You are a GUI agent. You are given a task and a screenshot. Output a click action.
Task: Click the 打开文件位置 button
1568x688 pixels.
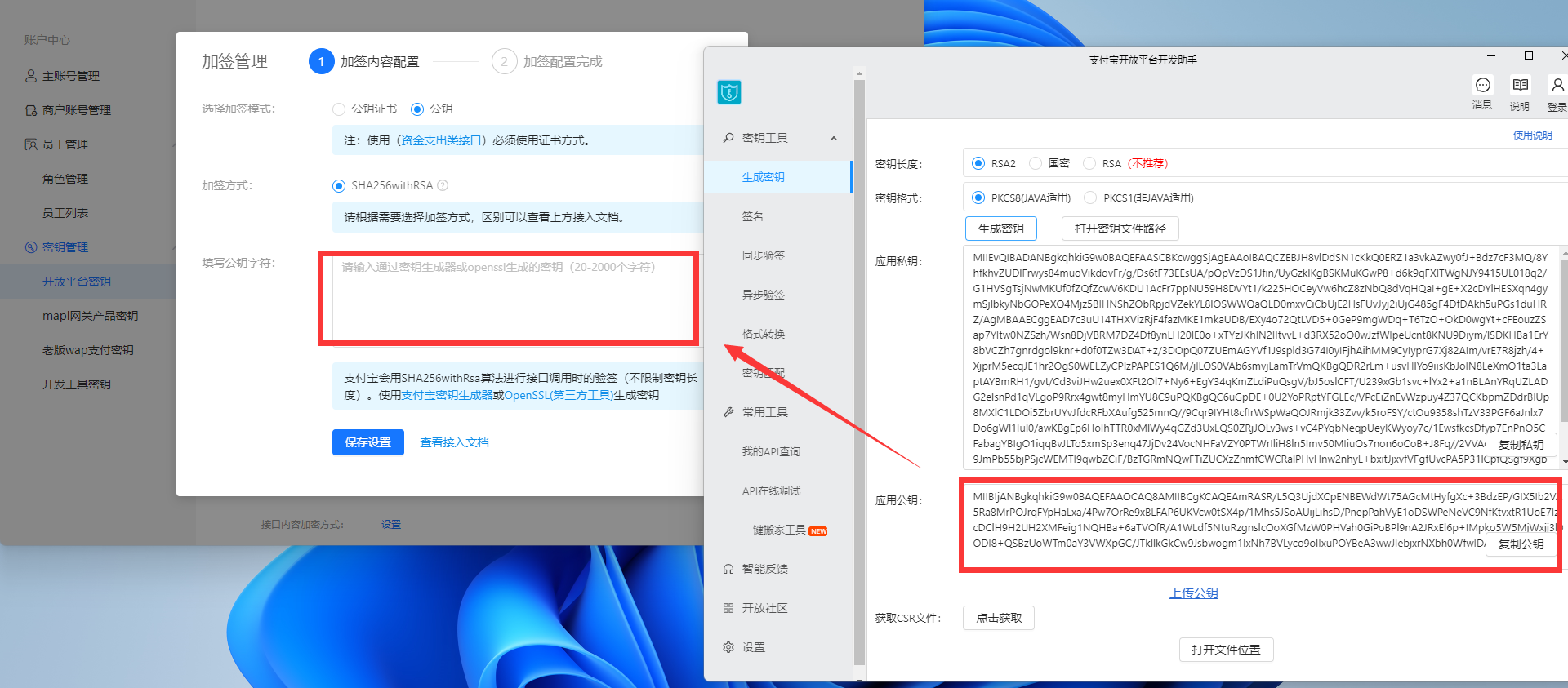click(x=1226, y=650)
